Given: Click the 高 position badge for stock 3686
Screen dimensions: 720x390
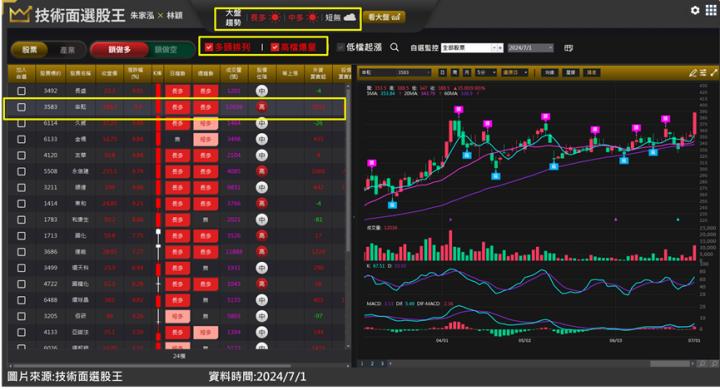Looking at the screenshot, I should (x=262, y=252).
